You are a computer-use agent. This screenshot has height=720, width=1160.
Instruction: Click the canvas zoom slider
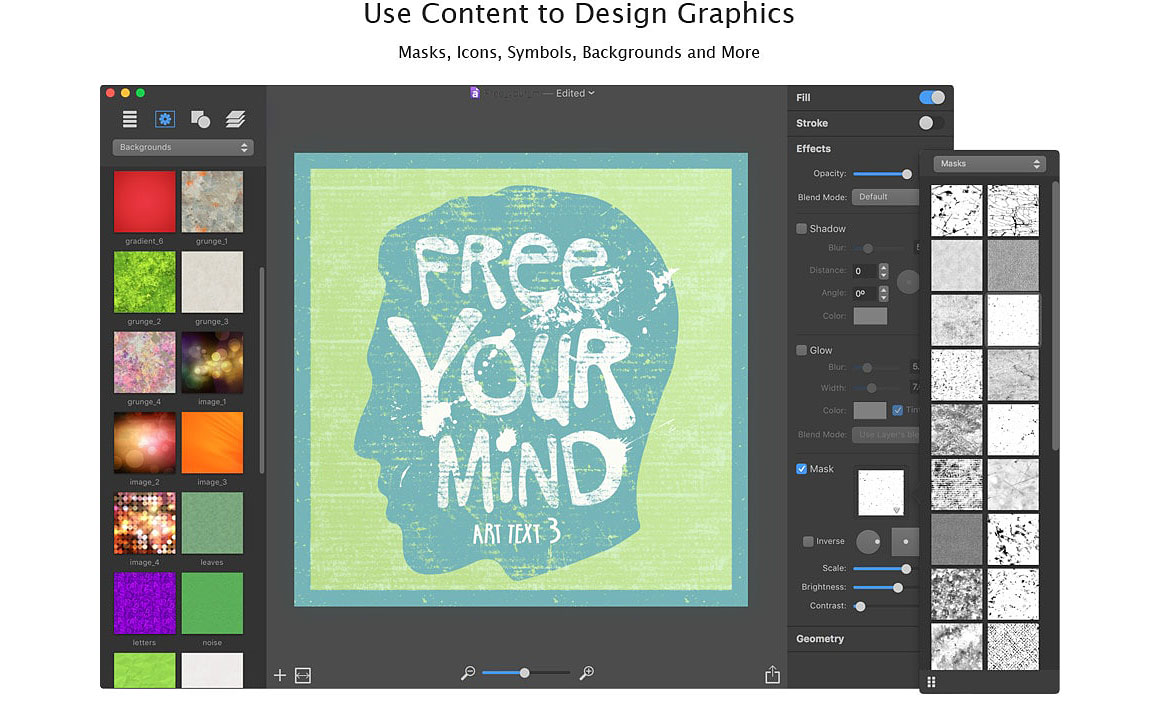click(525, 673)
